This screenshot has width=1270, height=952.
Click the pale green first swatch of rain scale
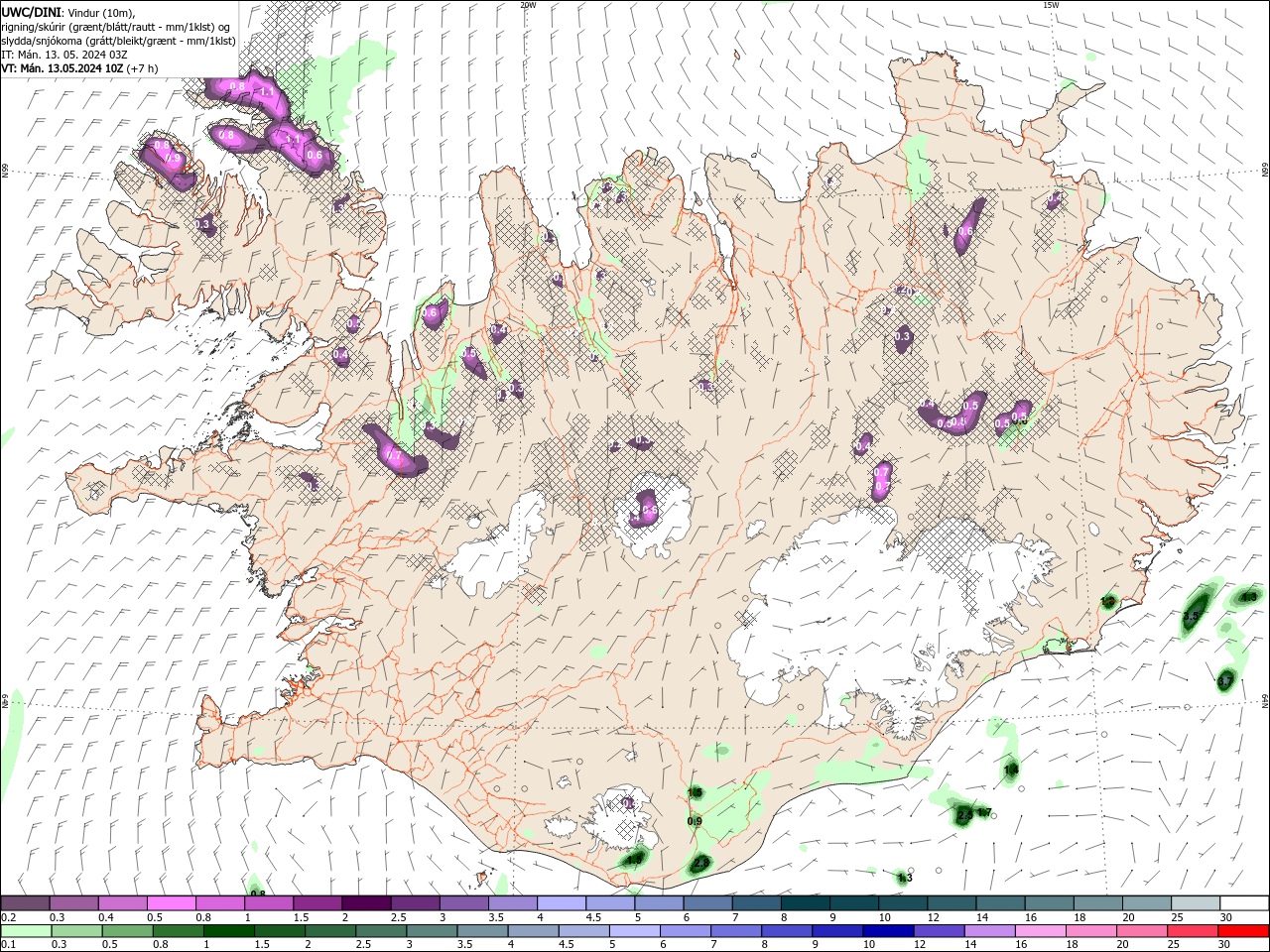tap(25, 931)
